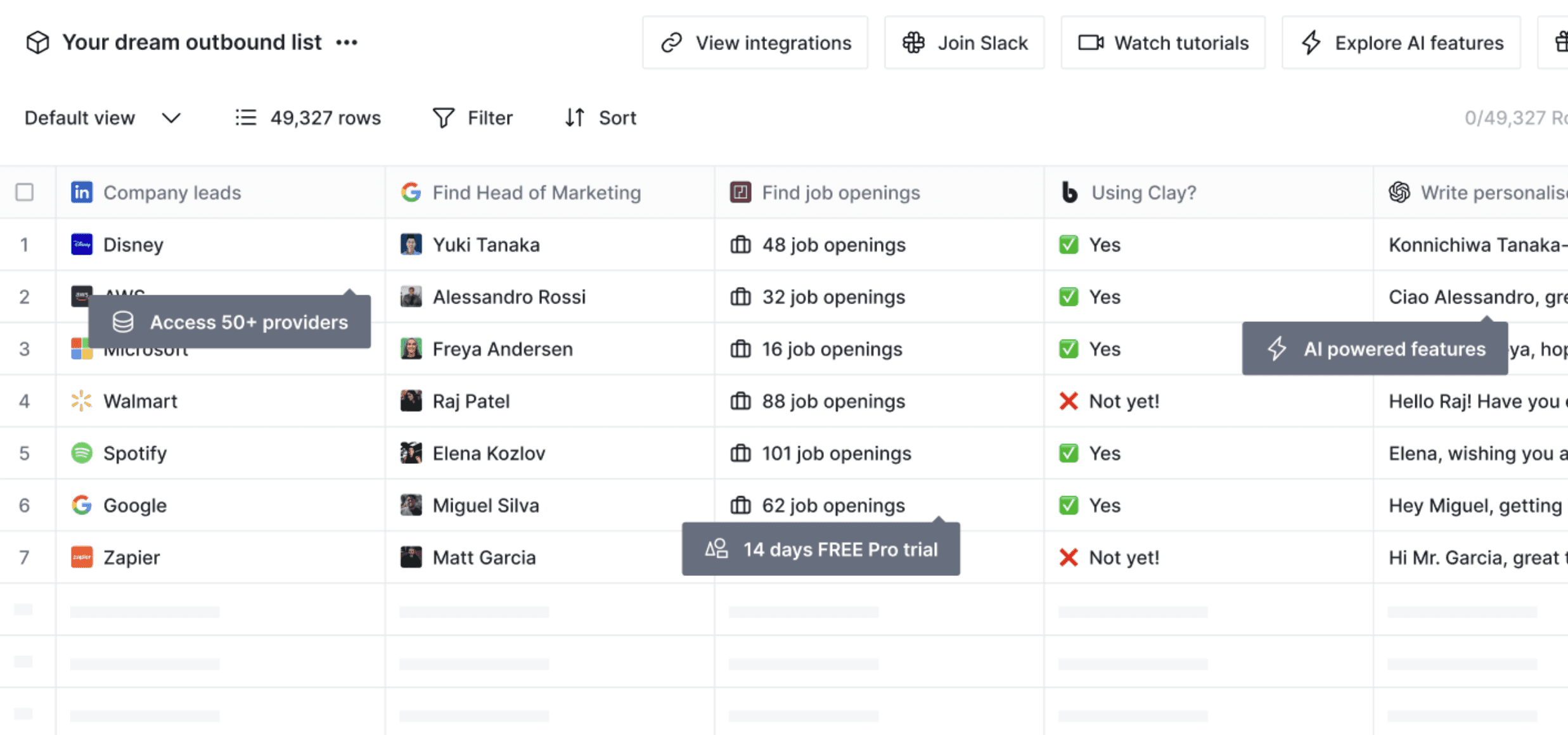Click the Google icon in Find Head of Marketing header

(x=411, y=192)
